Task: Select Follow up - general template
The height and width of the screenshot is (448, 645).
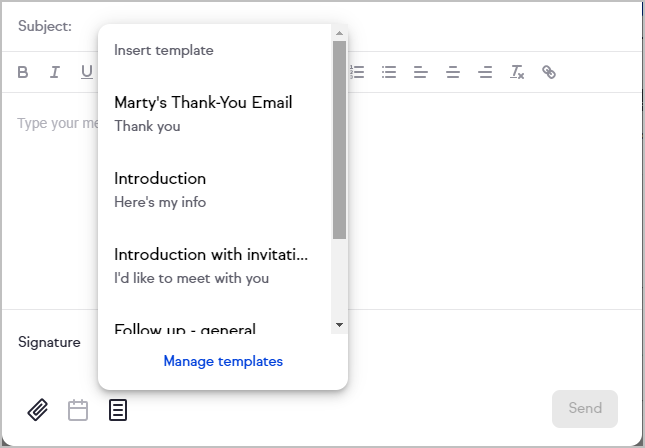Action: pyautogui.click(x=215, y=328)
